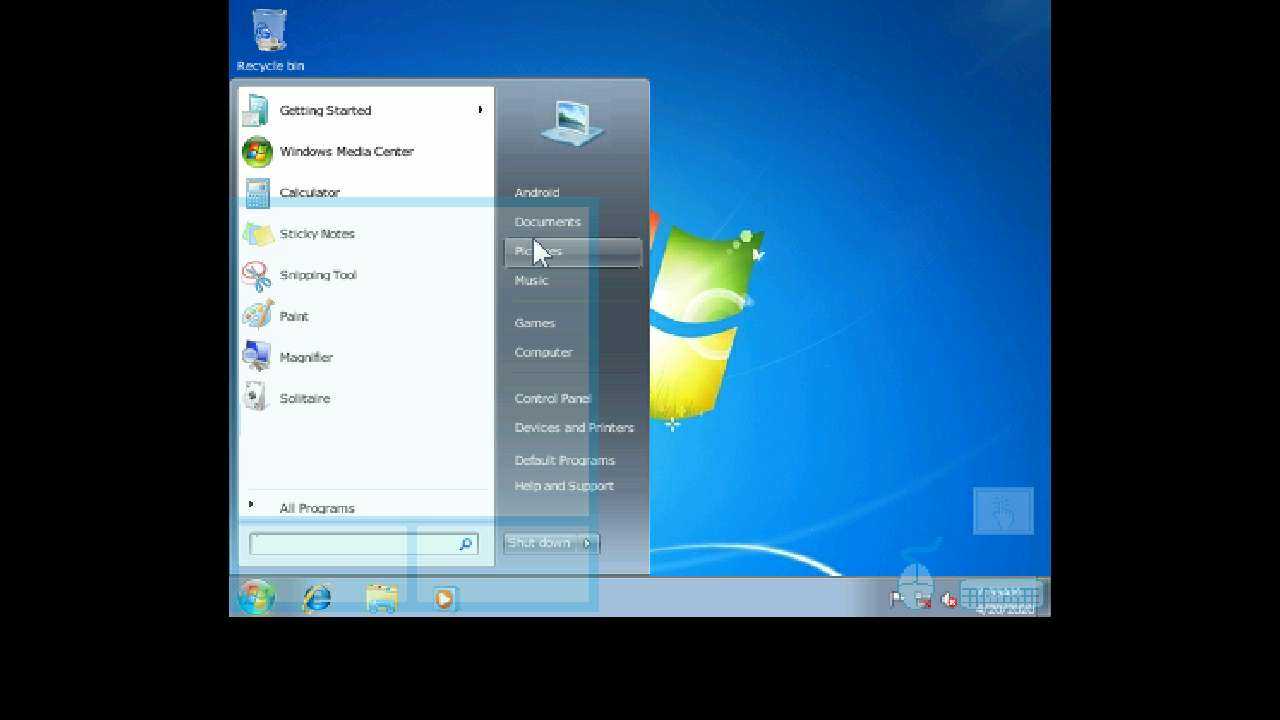
Task: Open Internet Explorer from the taskbar
Action: click(317, 598)
